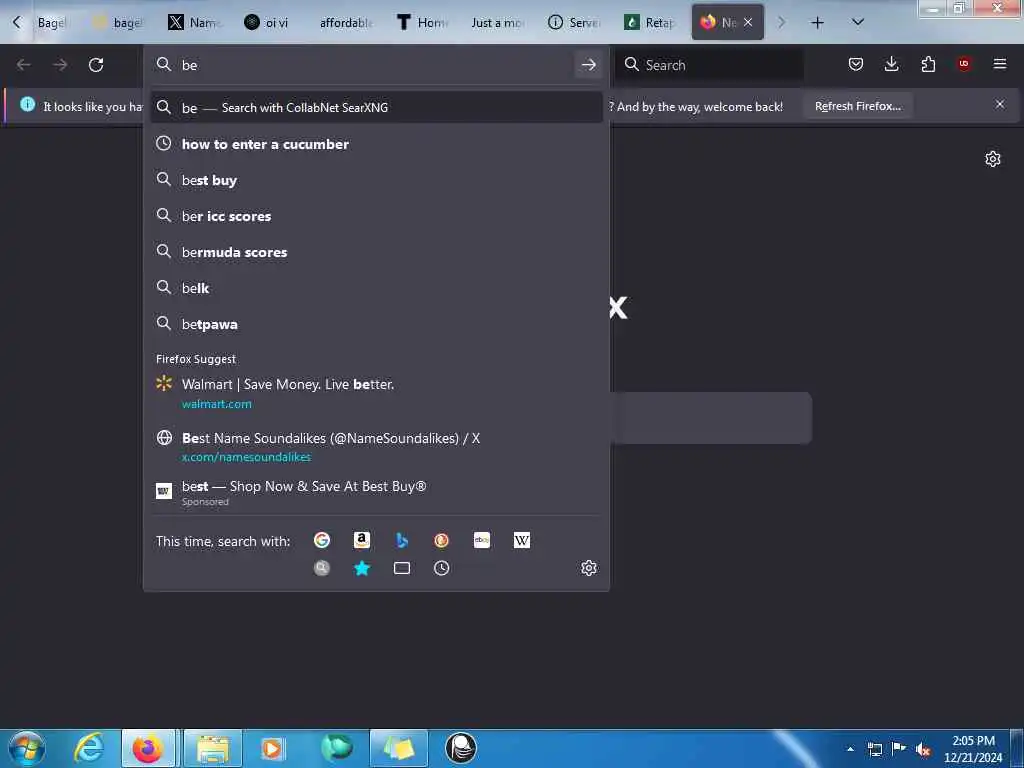1024x768 pixels.
Task: Search this time with Google
Action: [x=321, y=540]
